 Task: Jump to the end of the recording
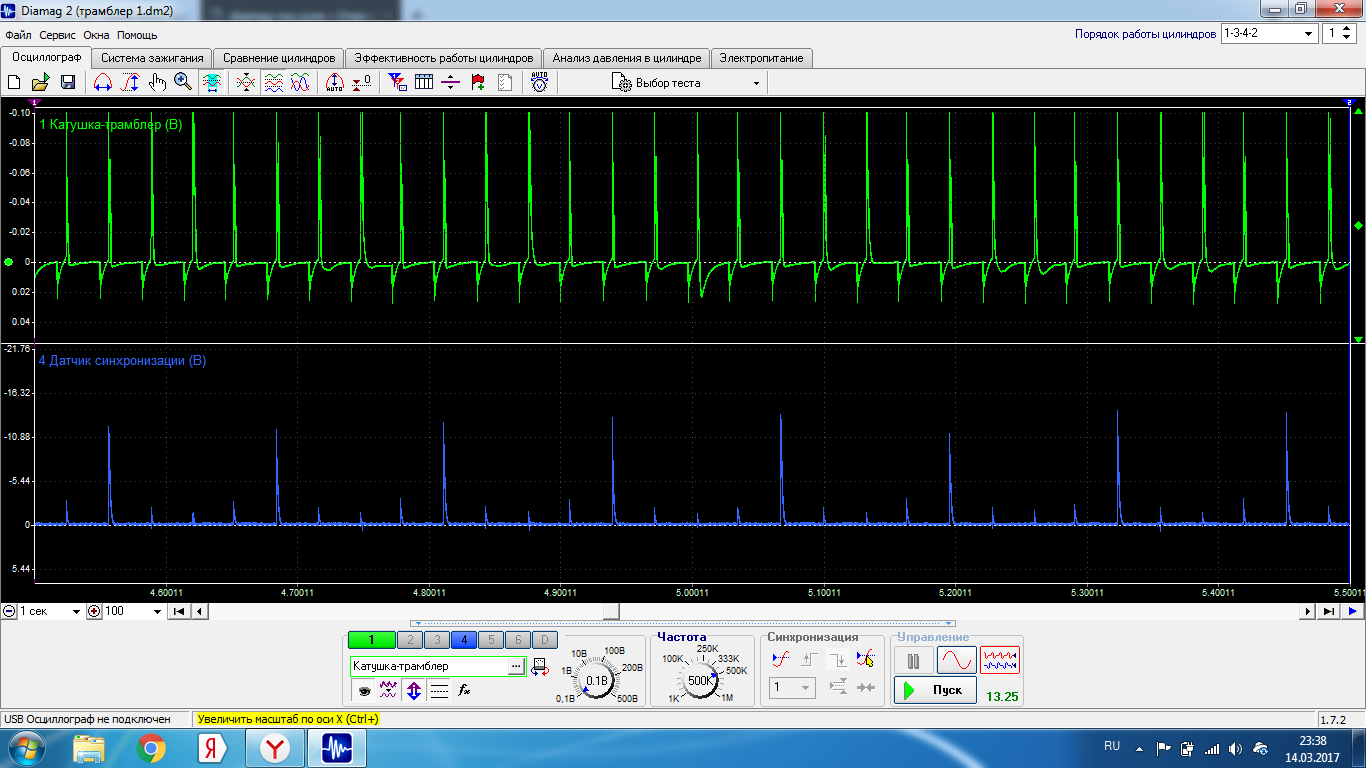pos(1329,611)
